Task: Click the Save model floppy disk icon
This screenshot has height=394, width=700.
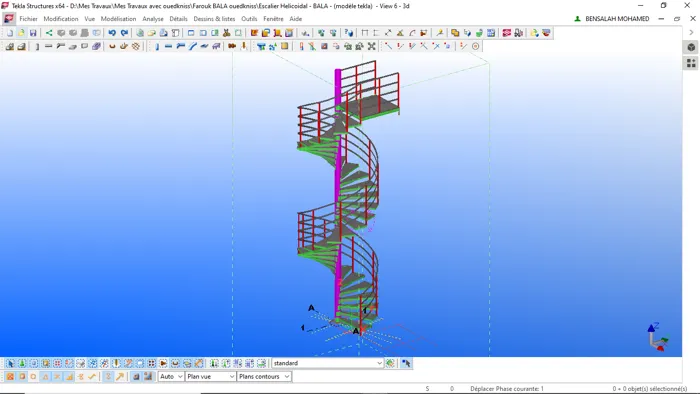Action: pos(33,33)
